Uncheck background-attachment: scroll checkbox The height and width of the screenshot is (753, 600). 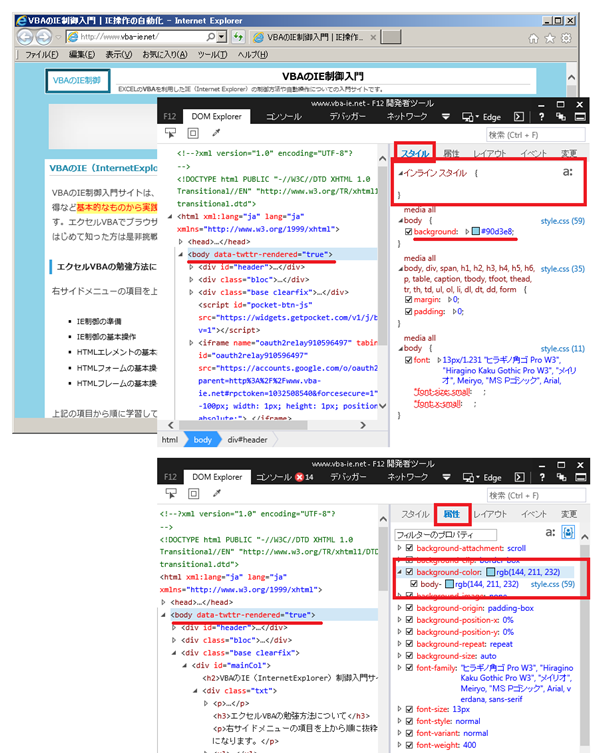point(409,548)
